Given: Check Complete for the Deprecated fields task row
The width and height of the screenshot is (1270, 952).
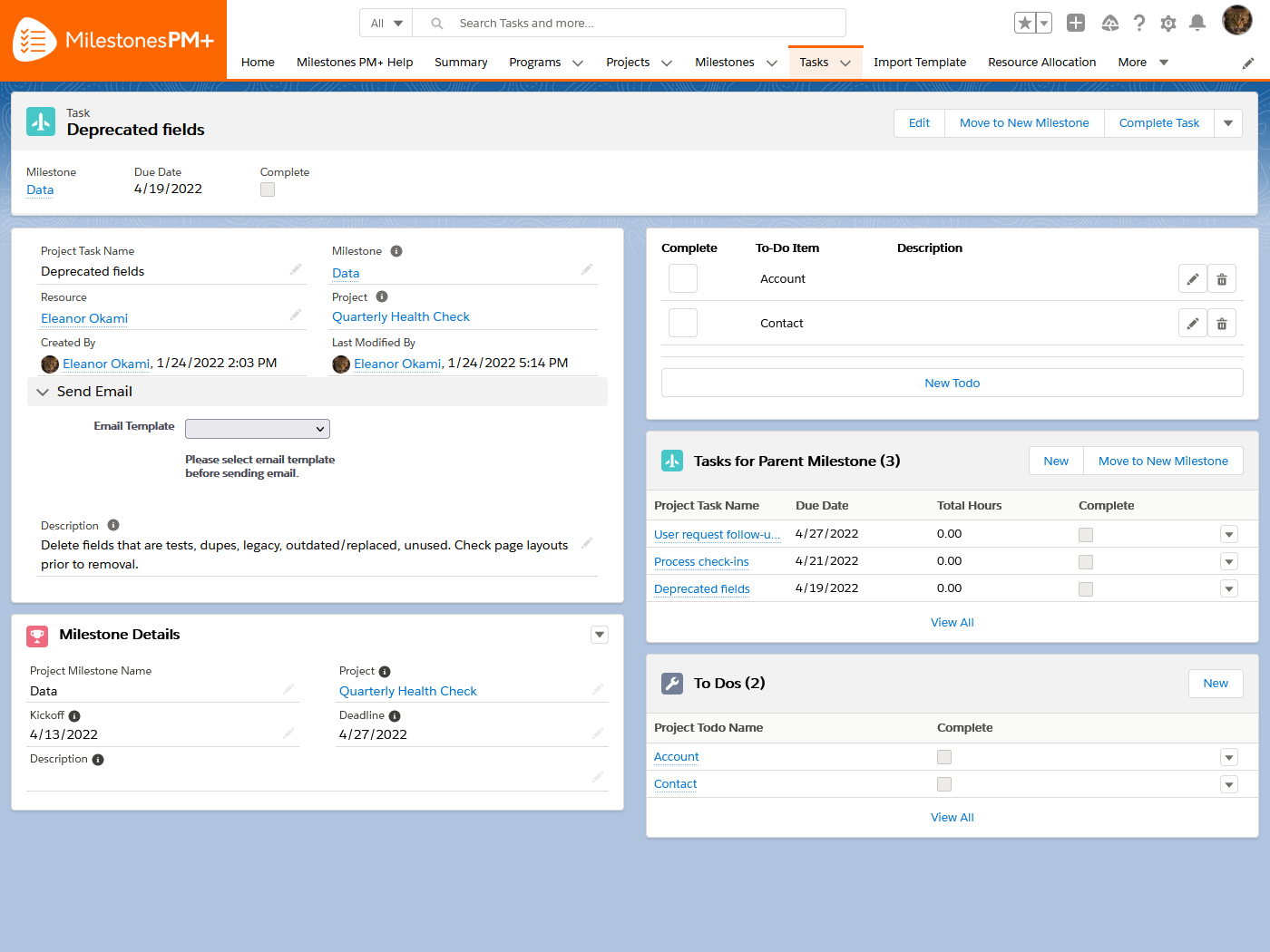Looking at the screenshot, I should (x=1086, y=588).
